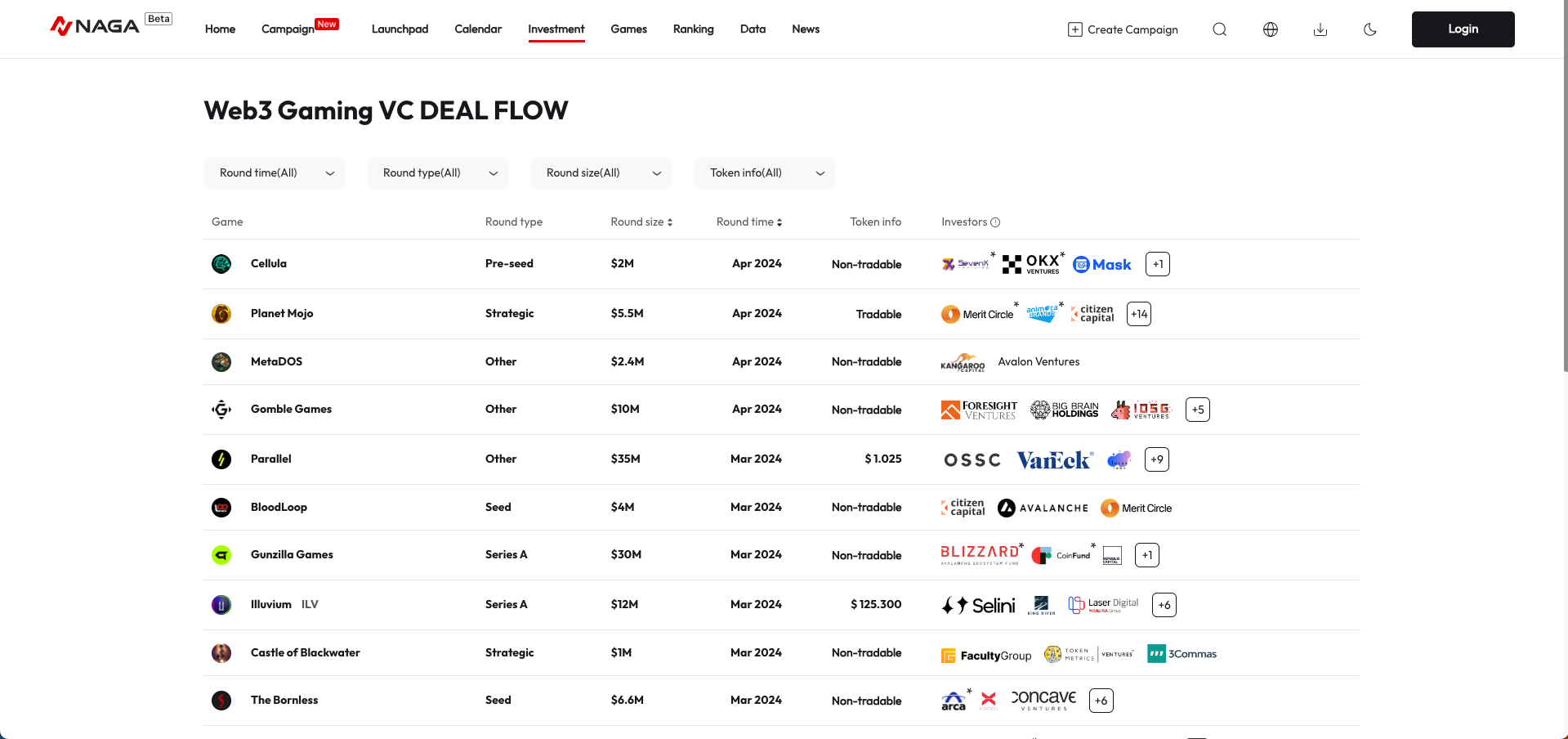Open the Illuvium game link
The image size is (1568, 739).
coord(270,604)
